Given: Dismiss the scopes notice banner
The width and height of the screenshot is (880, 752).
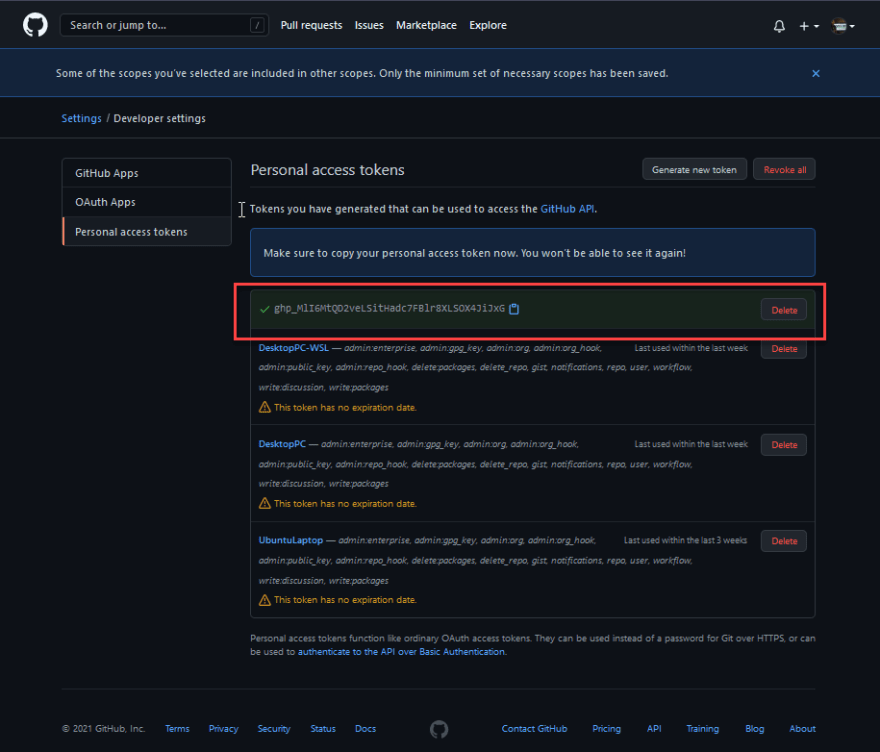Looking at the screenshot, I should coord(815,74).
